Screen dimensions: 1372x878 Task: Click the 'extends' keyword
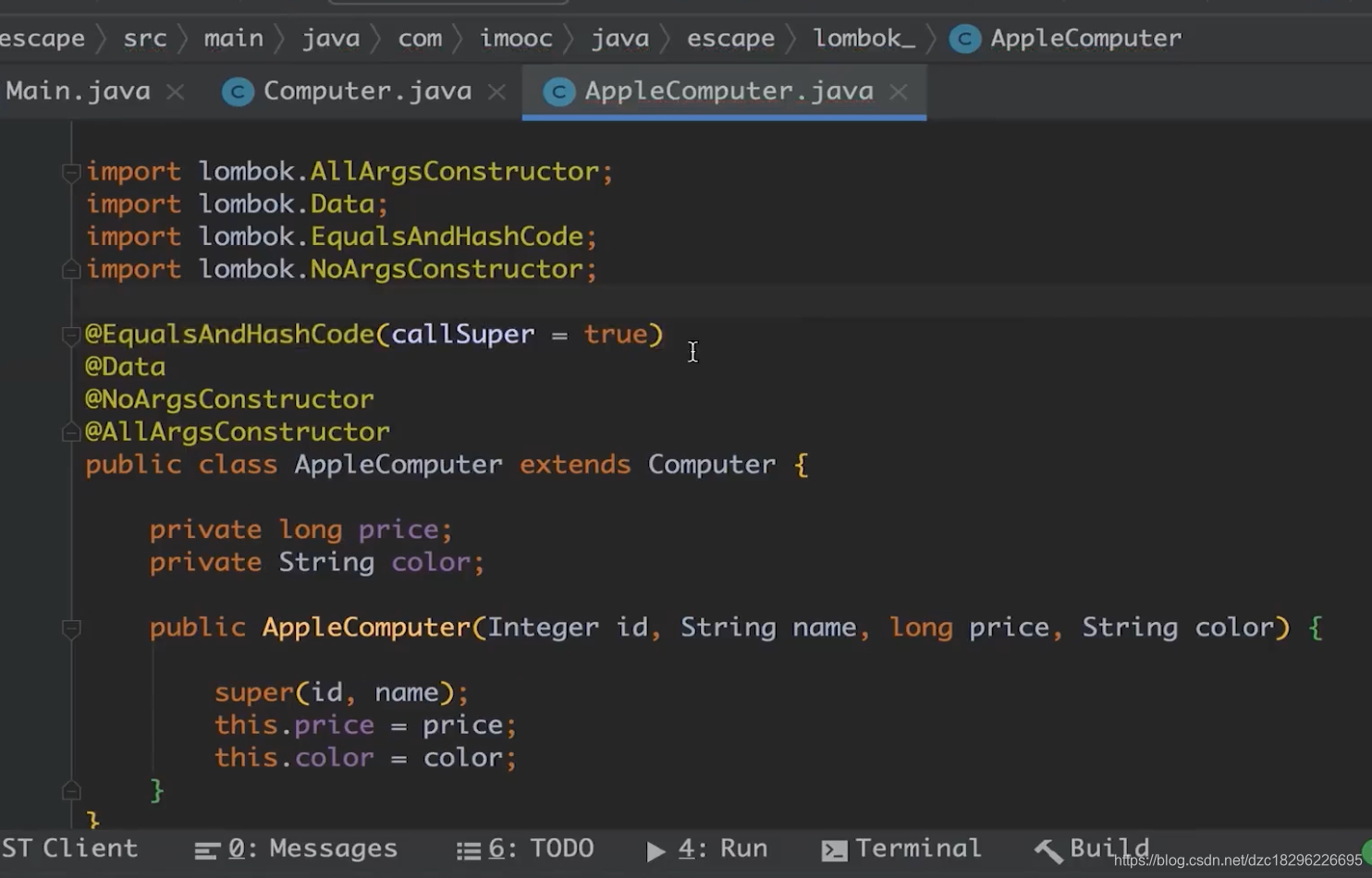[575, 464]
